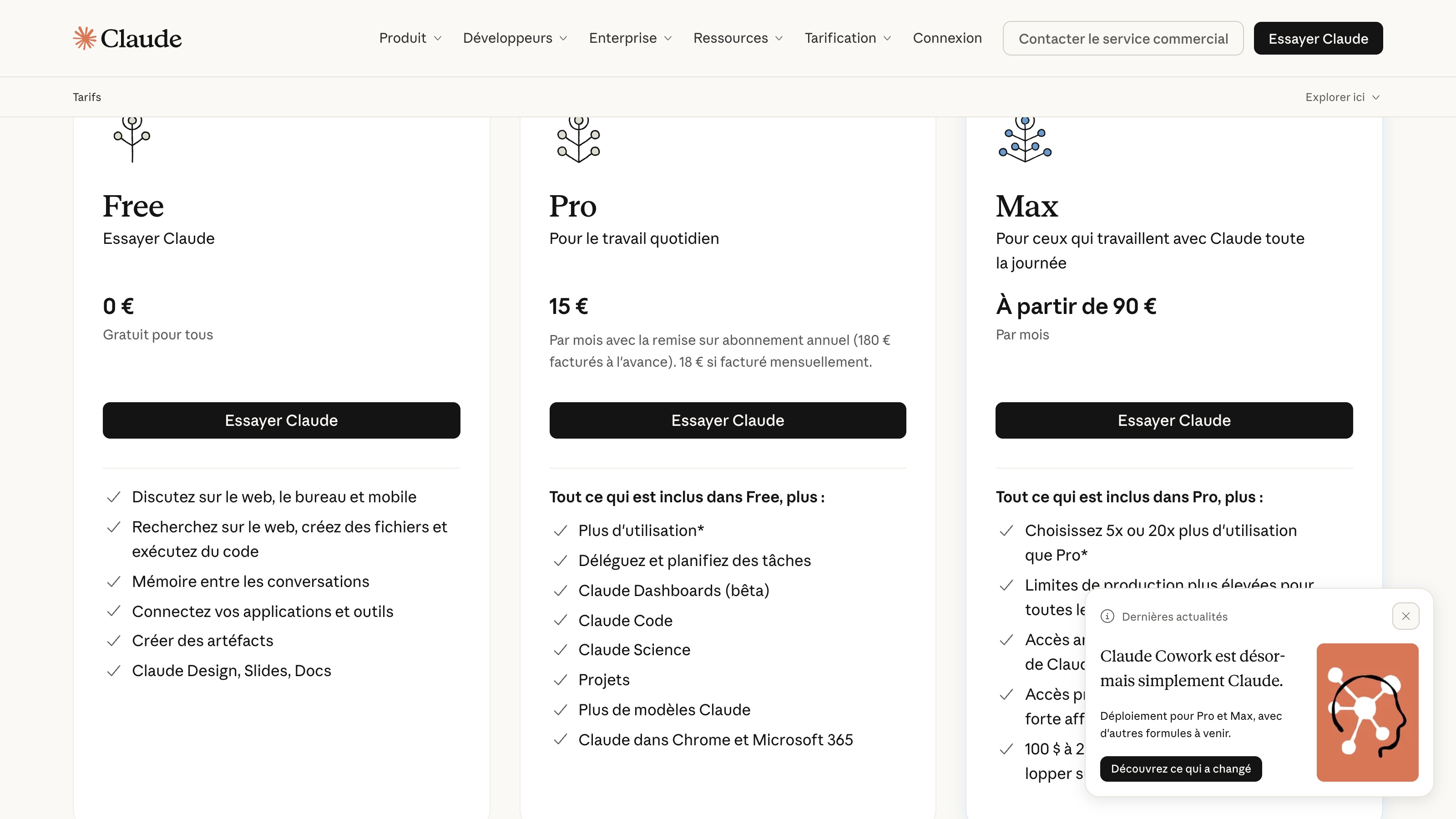Screen dimensions: 1456x819
Task: Click Essayer Claude under the Pro plan
Action: (x=728, y=420)
